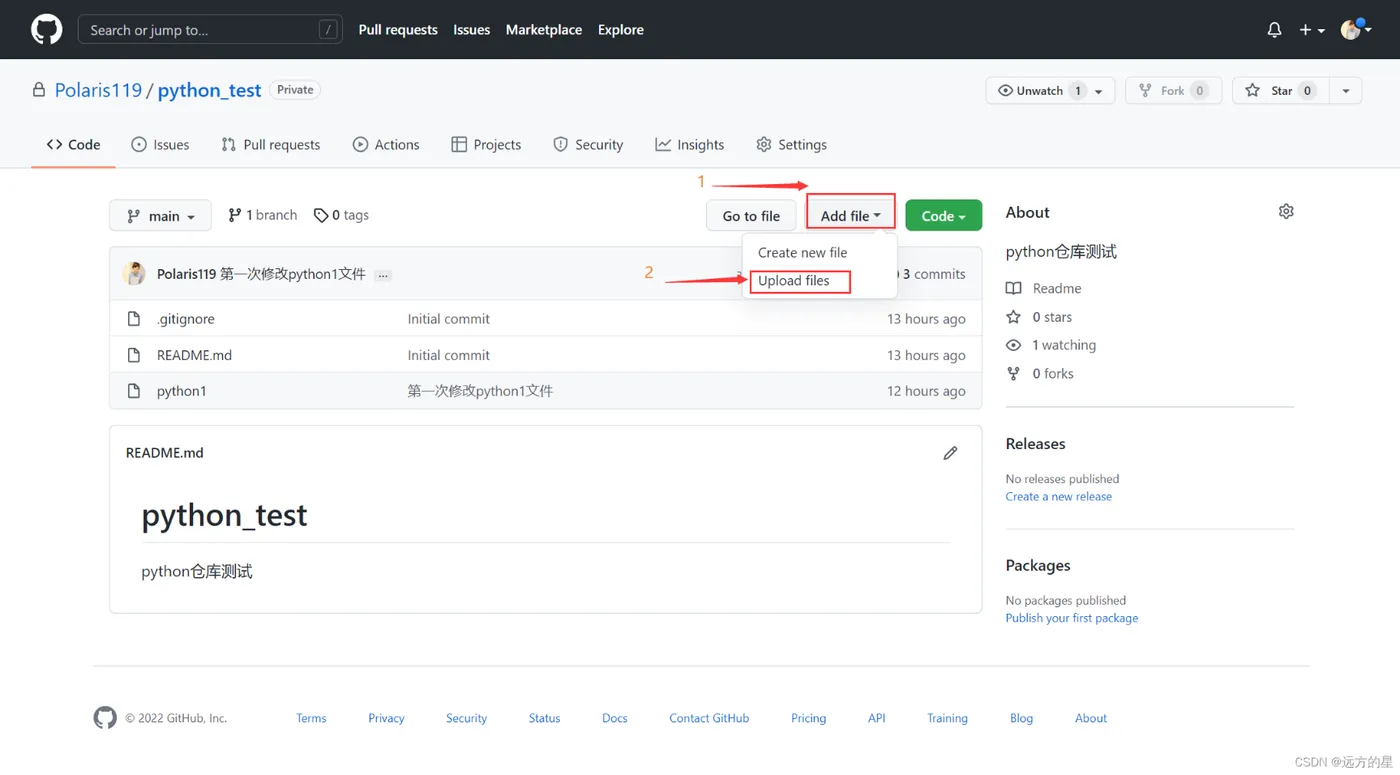Screen dimensions: 1400x775
Task: Open the .gitignore file
Action: [186, 319]
